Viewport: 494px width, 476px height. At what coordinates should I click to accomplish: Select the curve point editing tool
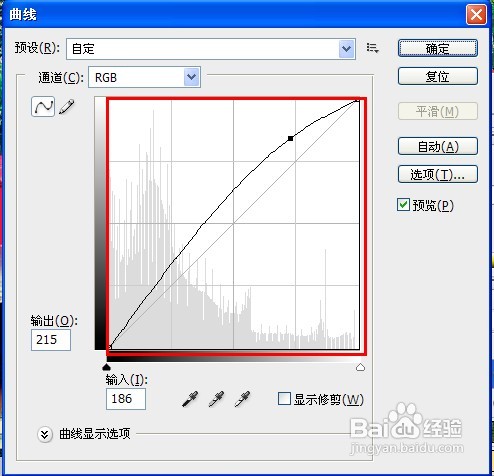[43, 107]
